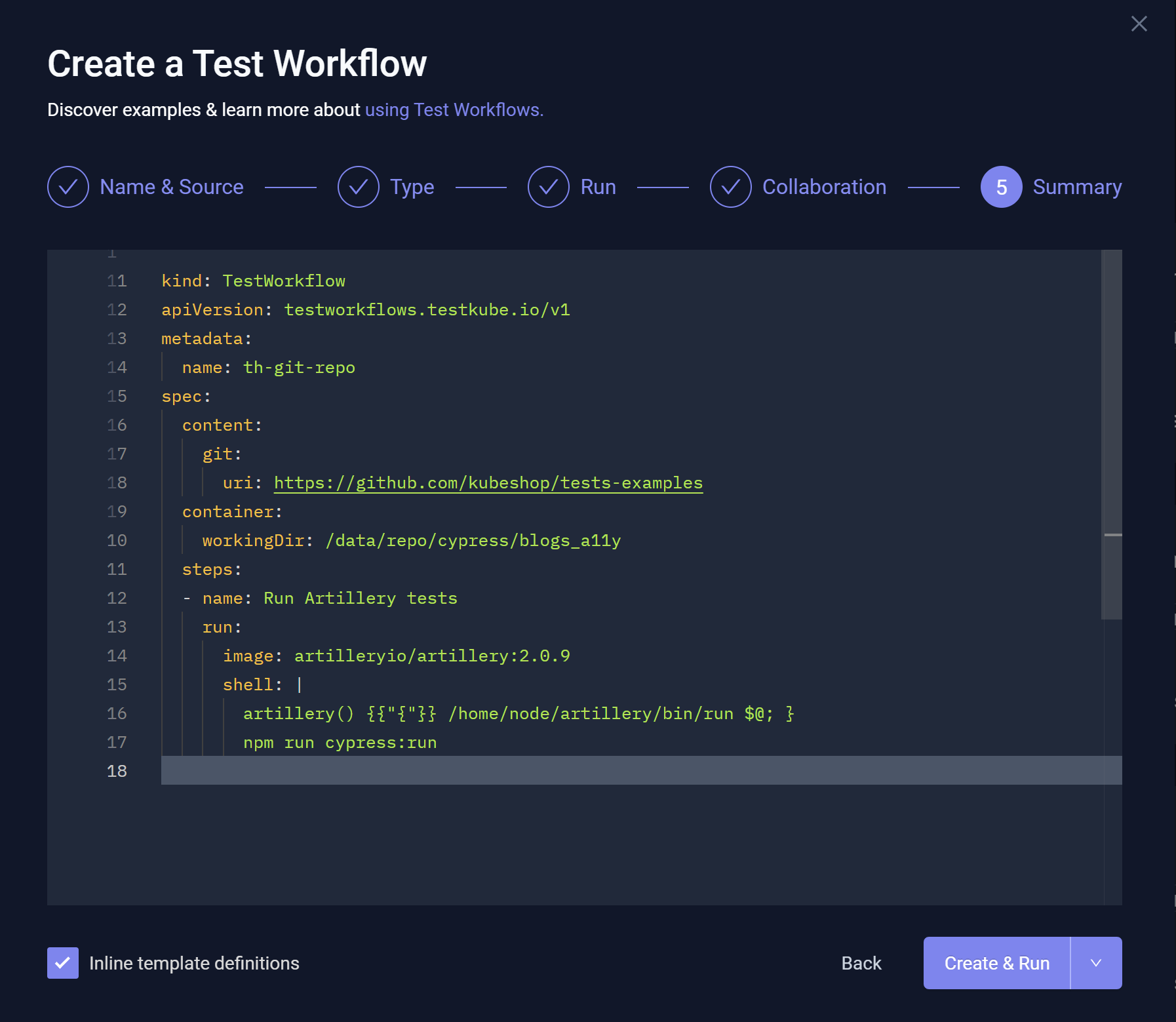Select the Name & Source step label
Screen dimensions: 1176x1022
171,187
